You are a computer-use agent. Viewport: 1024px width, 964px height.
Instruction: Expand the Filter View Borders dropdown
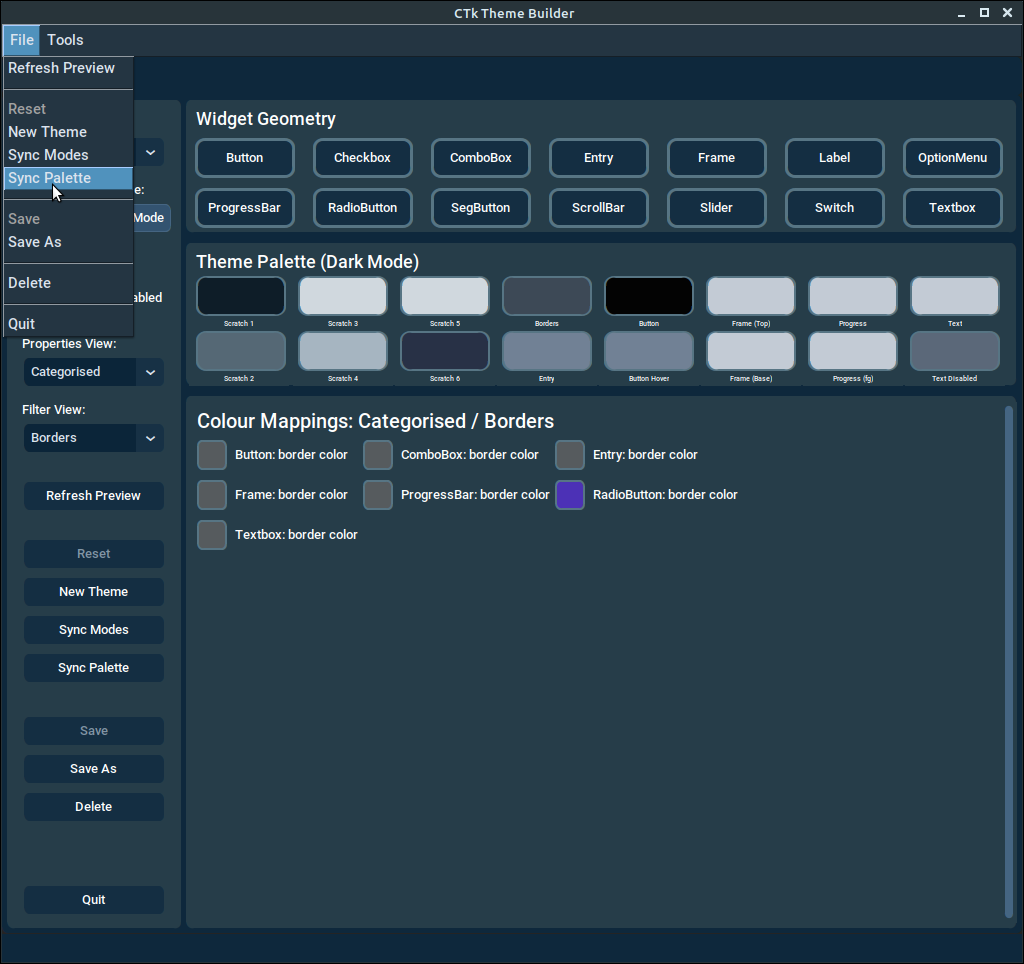tap(93, 438)
